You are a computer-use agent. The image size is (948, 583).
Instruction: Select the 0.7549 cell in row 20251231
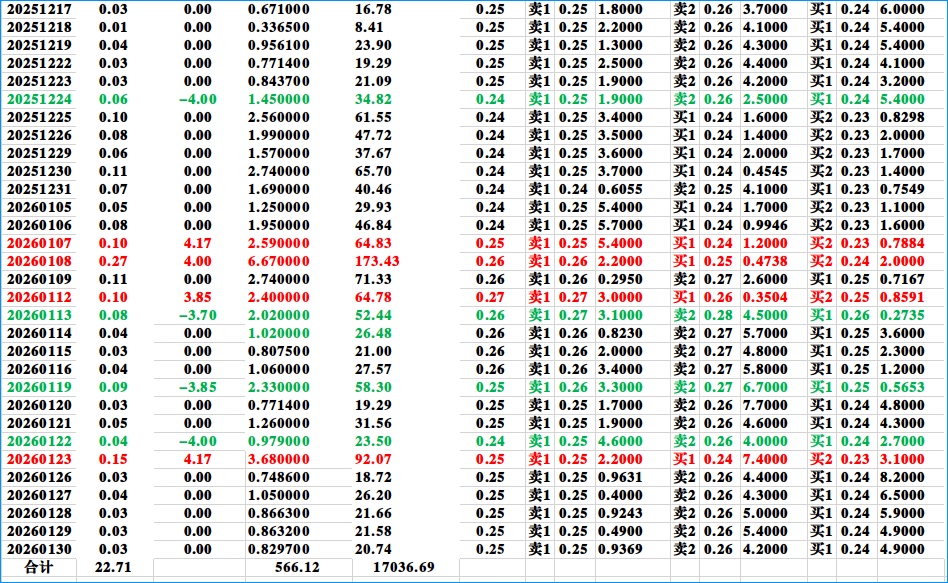(x=902, y=189)
